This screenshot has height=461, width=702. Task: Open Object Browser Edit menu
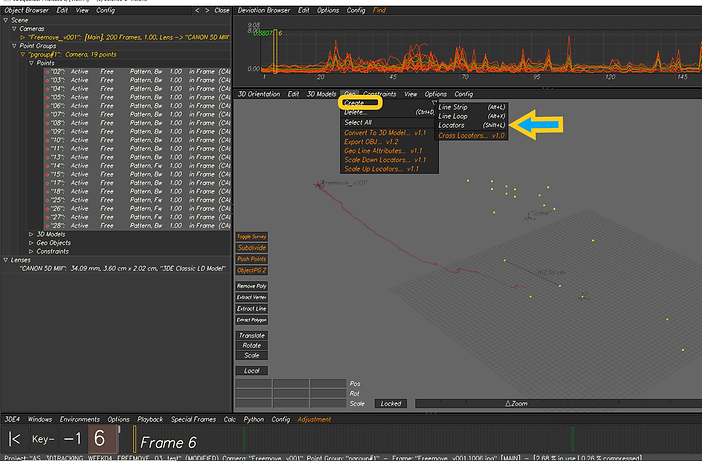tap(62, 10)
